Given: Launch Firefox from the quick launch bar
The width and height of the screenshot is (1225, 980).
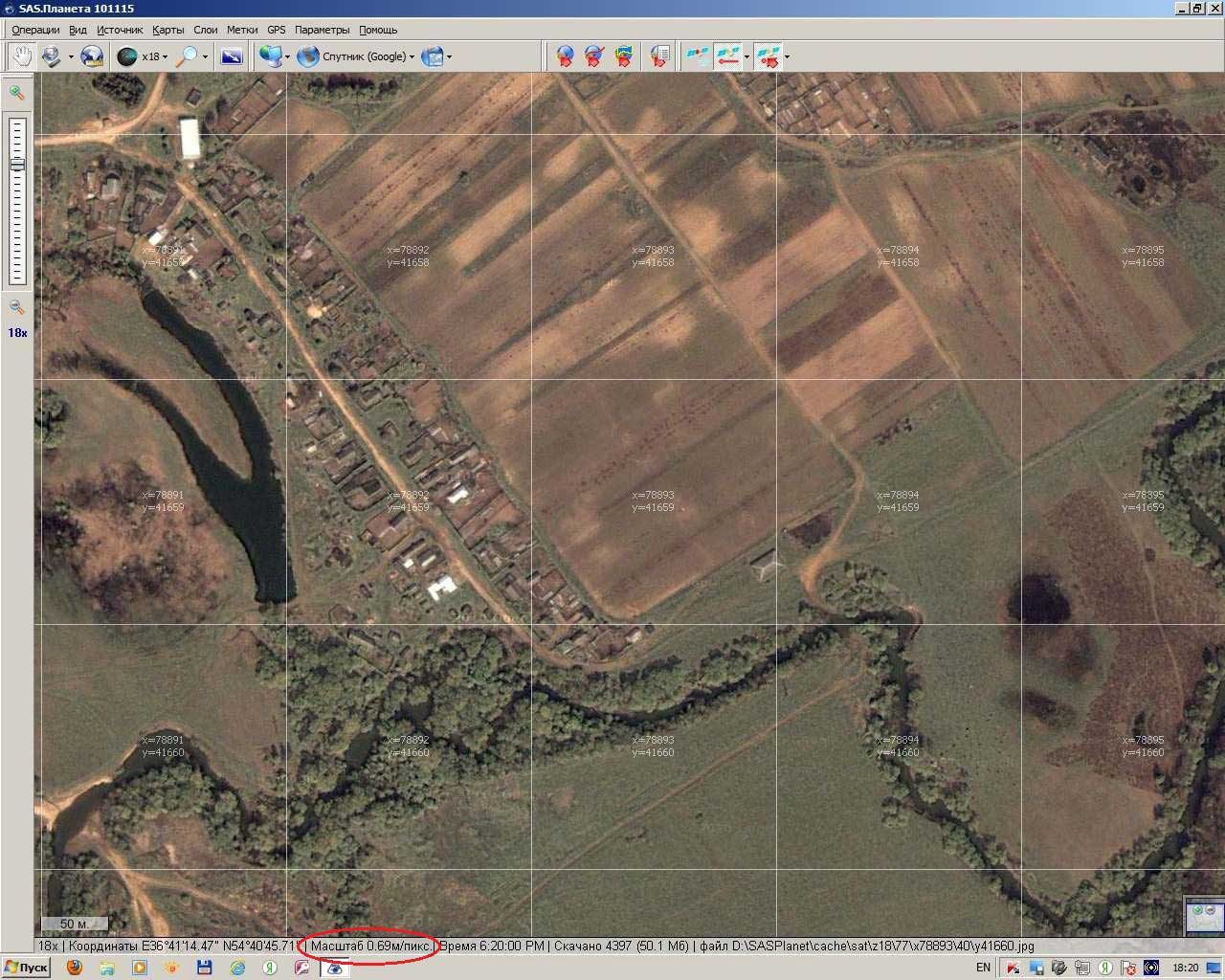Looking at the screenshot, I should (x=75, y=968).
